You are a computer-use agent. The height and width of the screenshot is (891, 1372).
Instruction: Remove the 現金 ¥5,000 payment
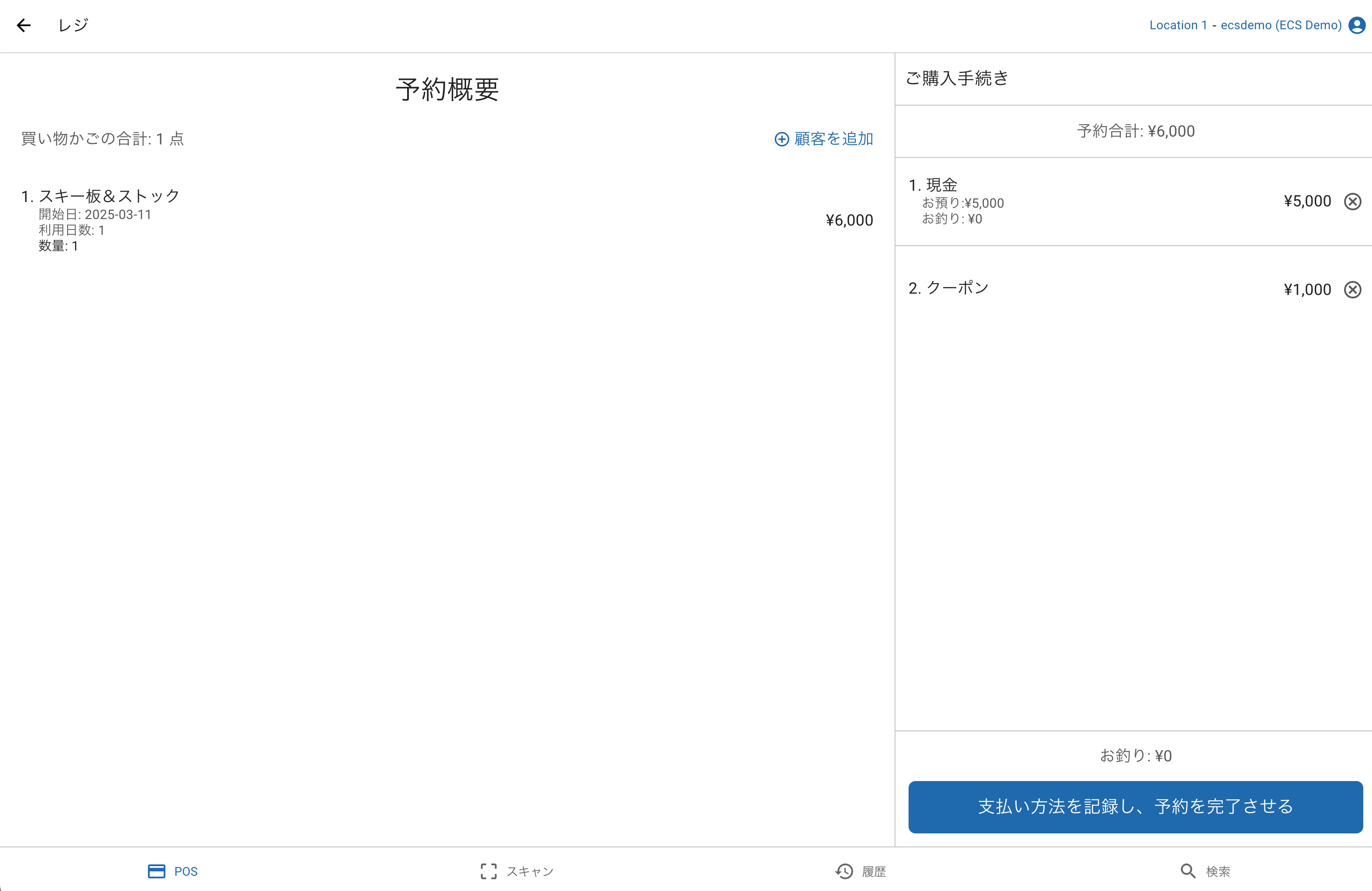tap(1352, 201)
